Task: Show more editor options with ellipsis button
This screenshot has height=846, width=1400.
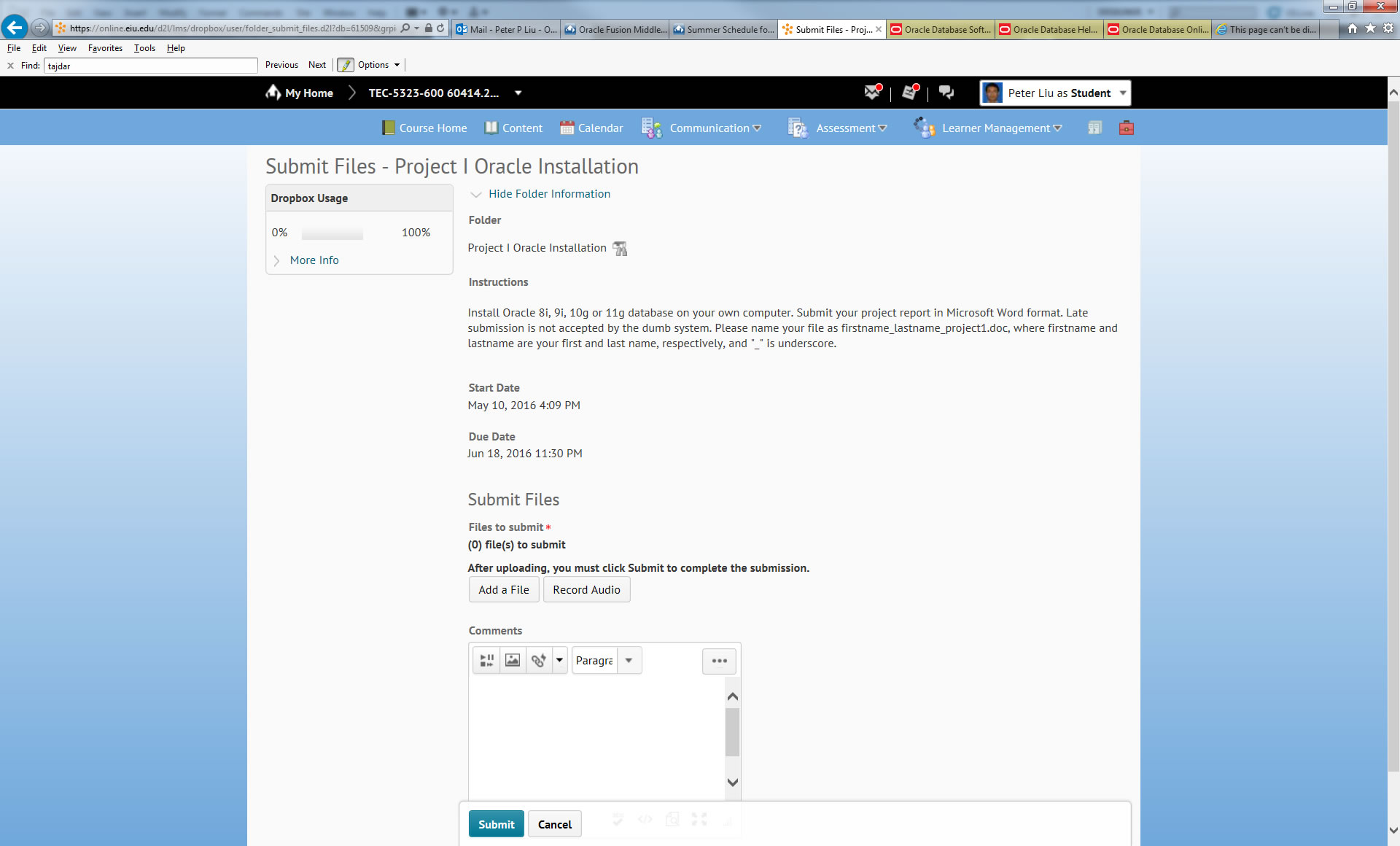Action: 719,661
